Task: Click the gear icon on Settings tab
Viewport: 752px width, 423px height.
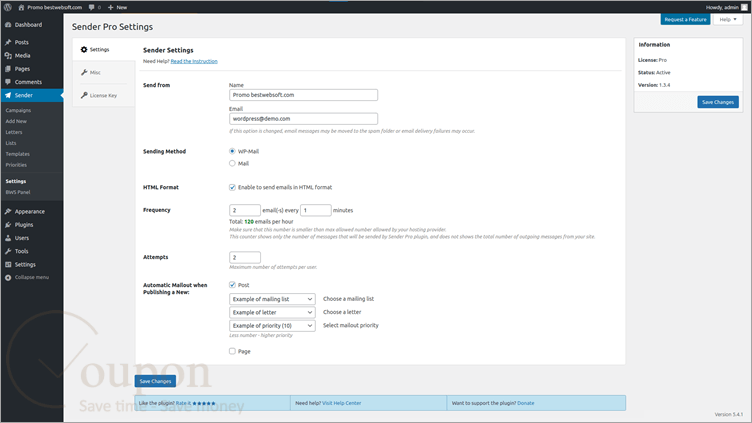Action: 84,49
